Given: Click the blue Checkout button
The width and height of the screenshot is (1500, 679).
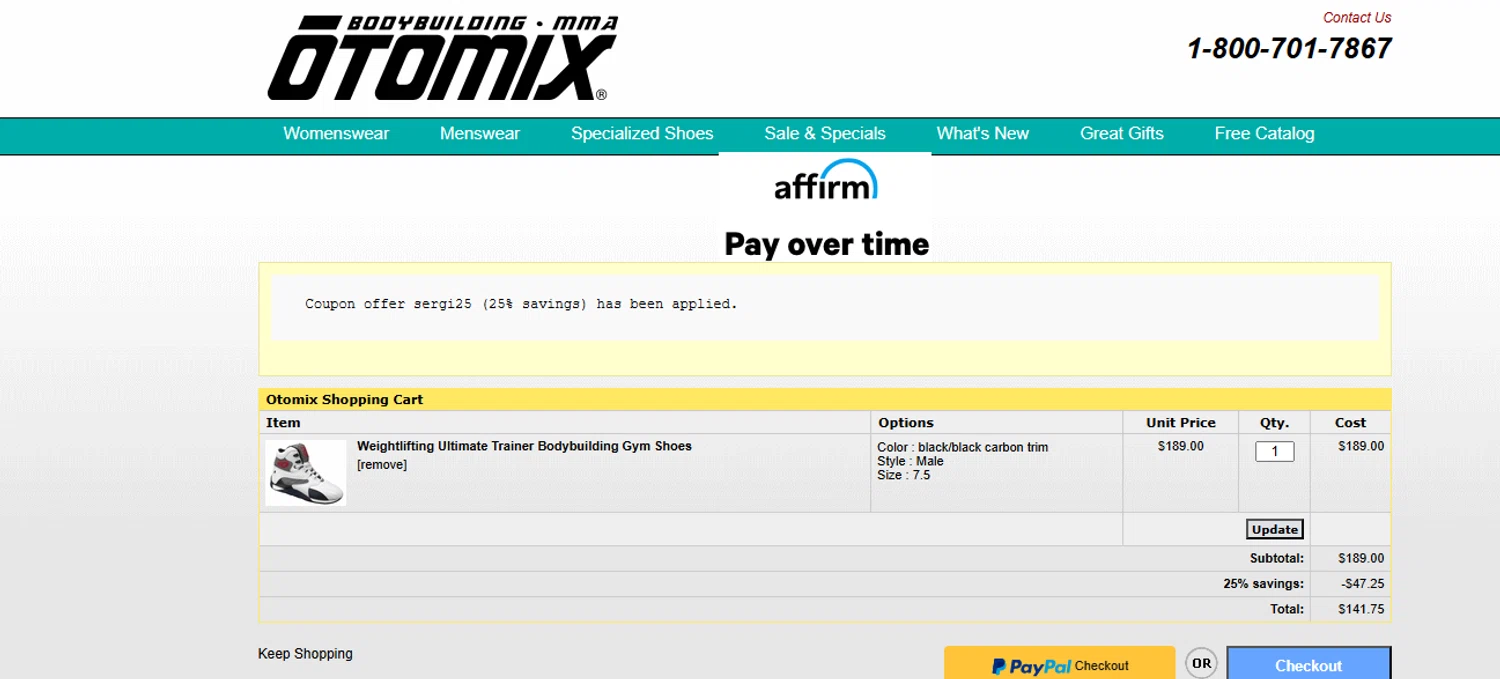Looking at the screenshot, I should coord(1309,663).
